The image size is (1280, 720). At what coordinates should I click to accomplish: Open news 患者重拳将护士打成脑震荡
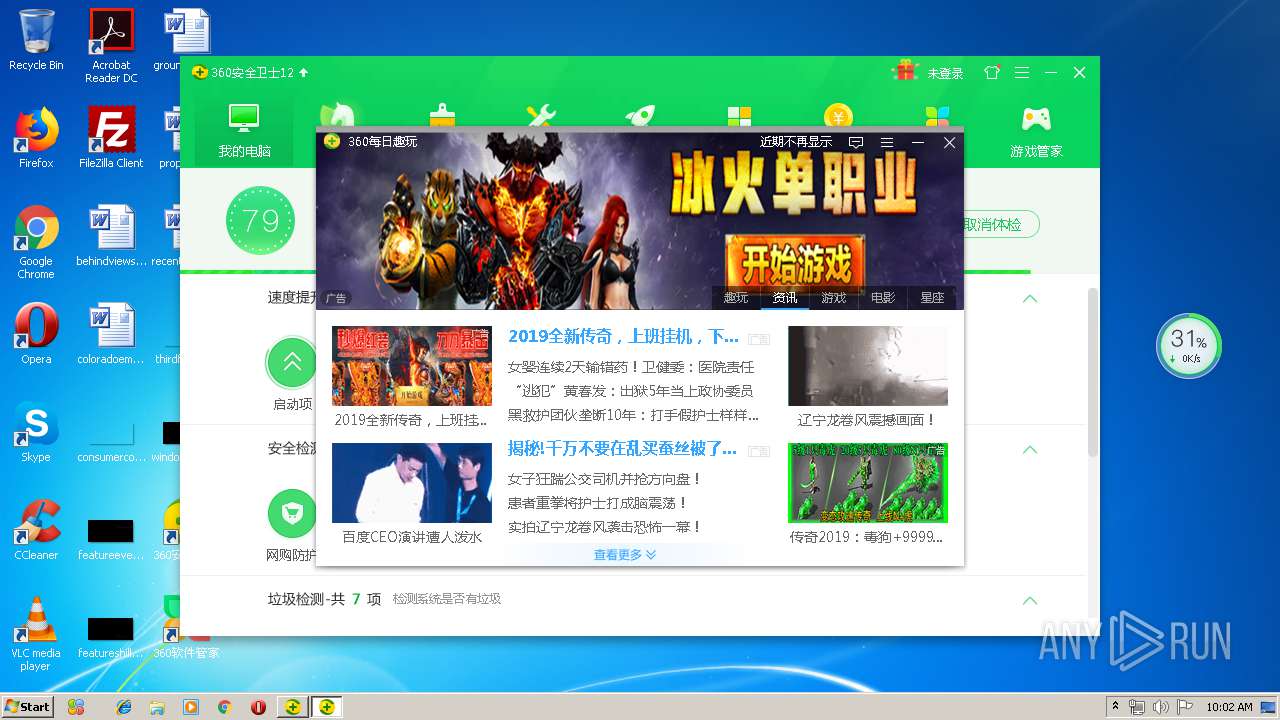pos(598,503)
